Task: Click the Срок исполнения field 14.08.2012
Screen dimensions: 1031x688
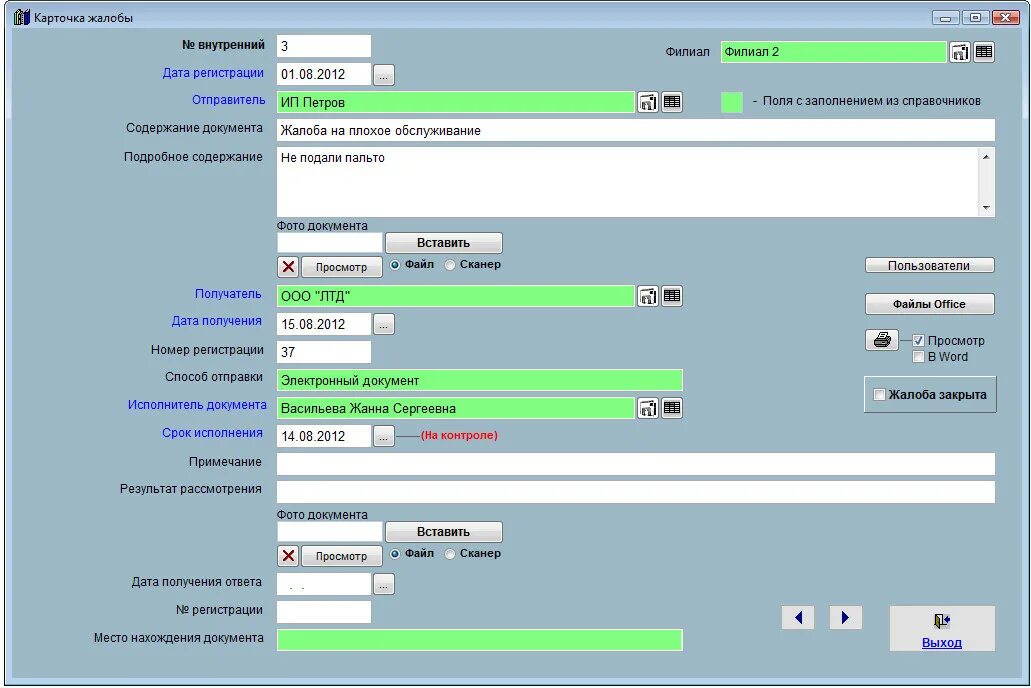Action: pos(324,436)
